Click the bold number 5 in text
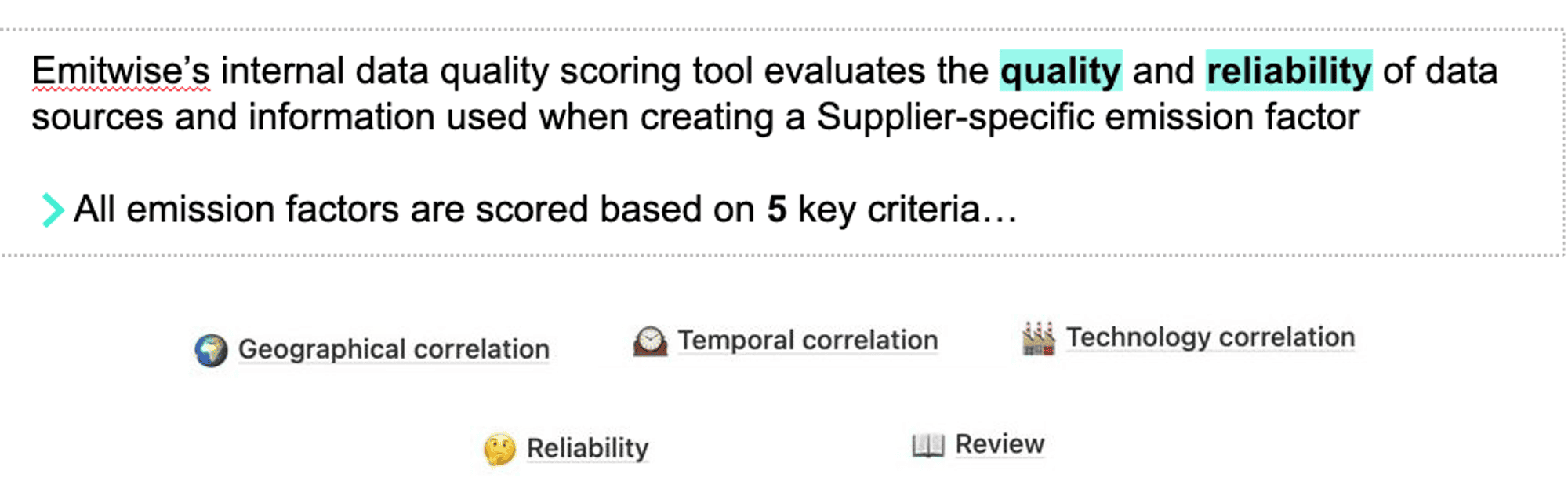The image size is (1568, 503). pos(776,210)
